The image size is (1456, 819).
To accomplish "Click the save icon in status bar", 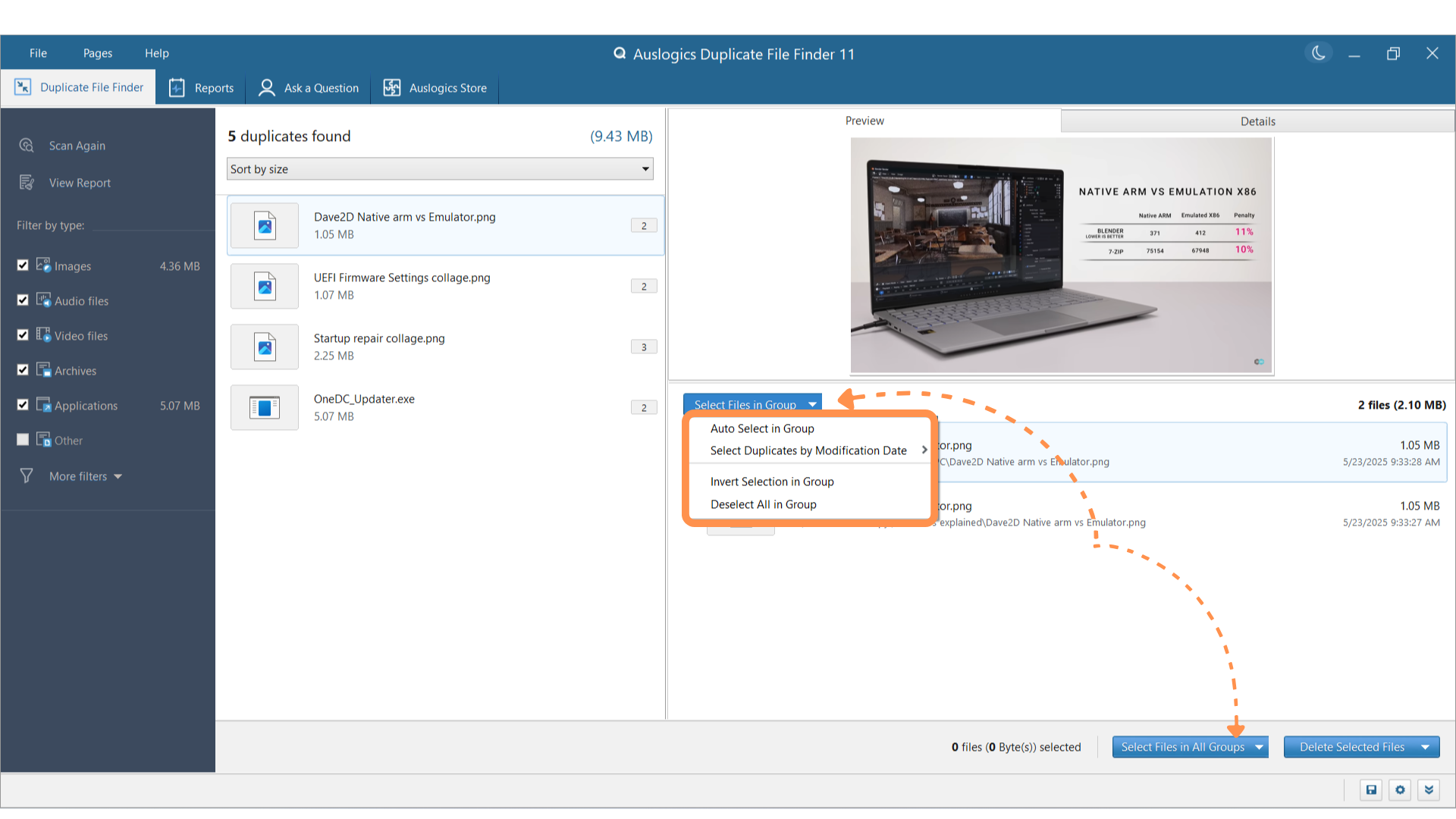I will pyautogui.click(x=1371, y=789).
